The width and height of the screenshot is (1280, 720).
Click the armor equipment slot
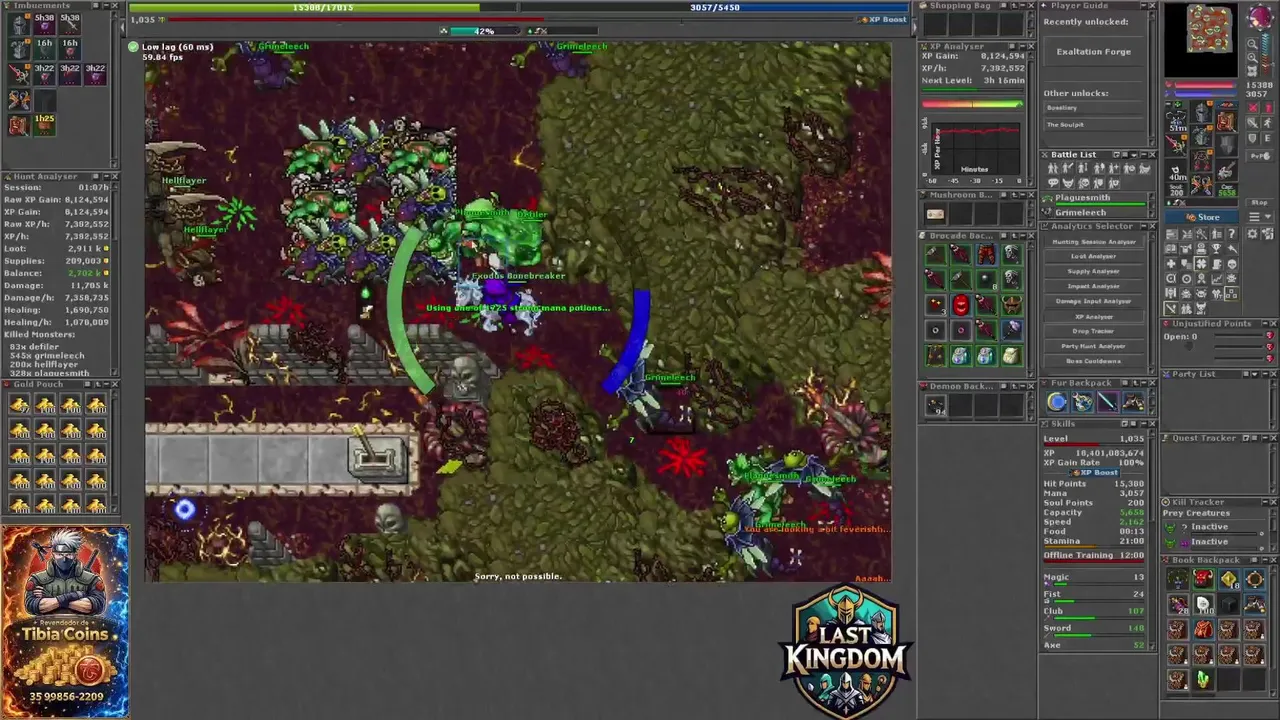[1201, 136]
